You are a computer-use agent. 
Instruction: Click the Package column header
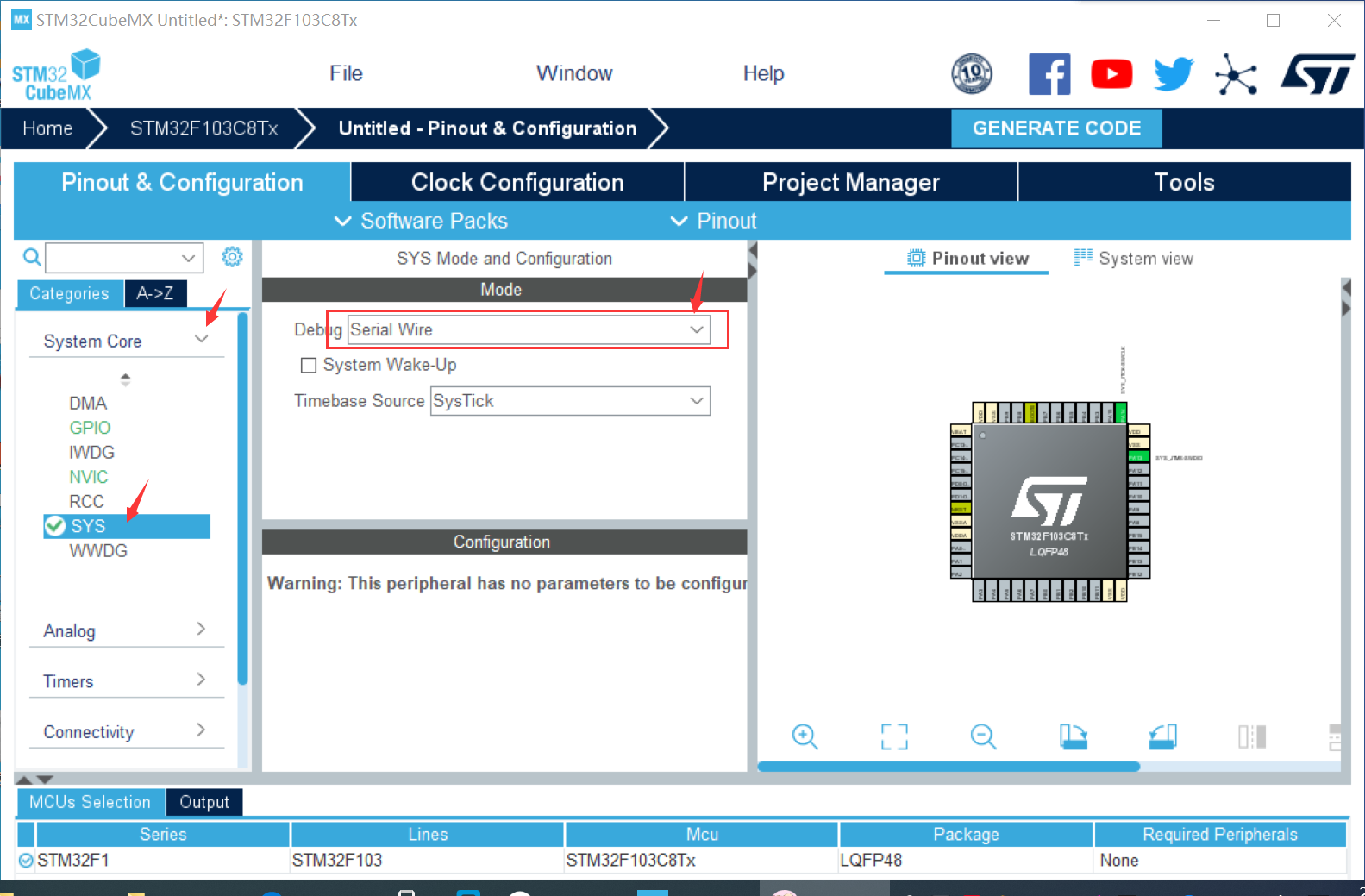[x=966, y=834]
